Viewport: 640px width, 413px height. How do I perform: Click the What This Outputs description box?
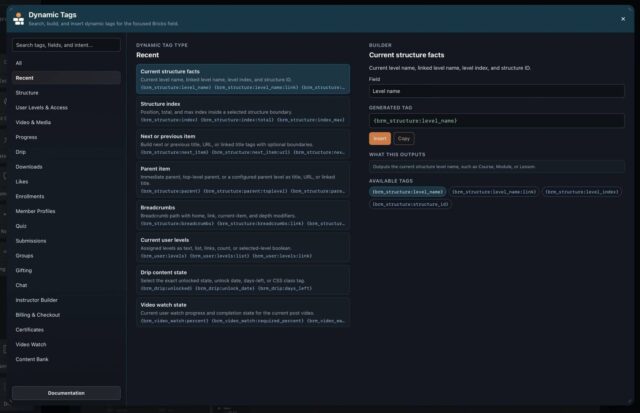496,167
